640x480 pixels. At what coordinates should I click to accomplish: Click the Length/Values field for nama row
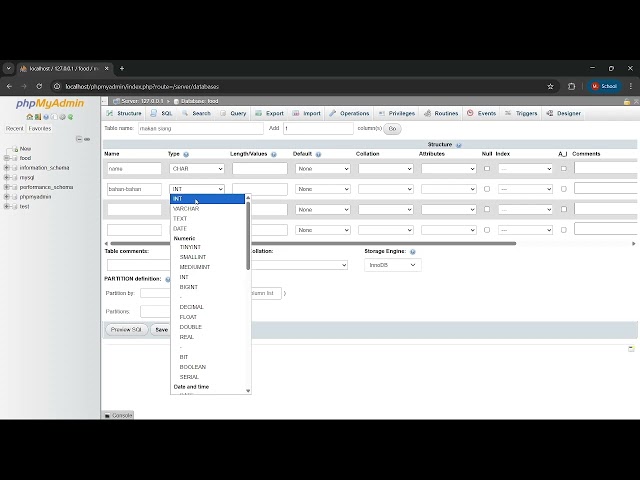tap(260, 169)
